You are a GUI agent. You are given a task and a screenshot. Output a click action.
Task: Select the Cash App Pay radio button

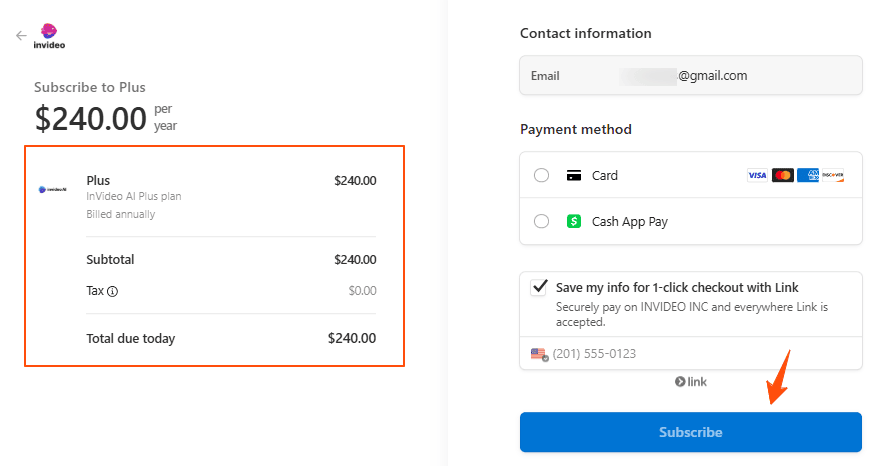click(542, 221)
